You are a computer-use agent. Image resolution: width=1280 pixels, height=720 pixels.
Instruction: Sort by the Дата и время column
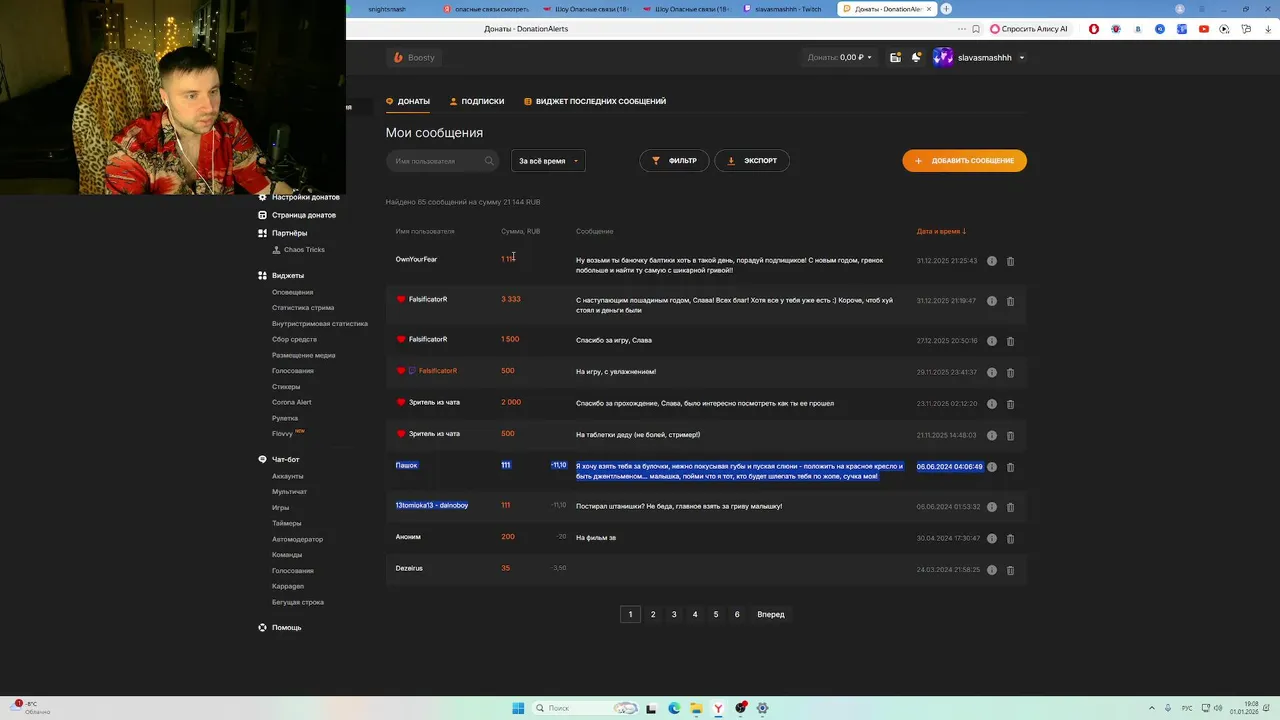[x=941, y=232]
